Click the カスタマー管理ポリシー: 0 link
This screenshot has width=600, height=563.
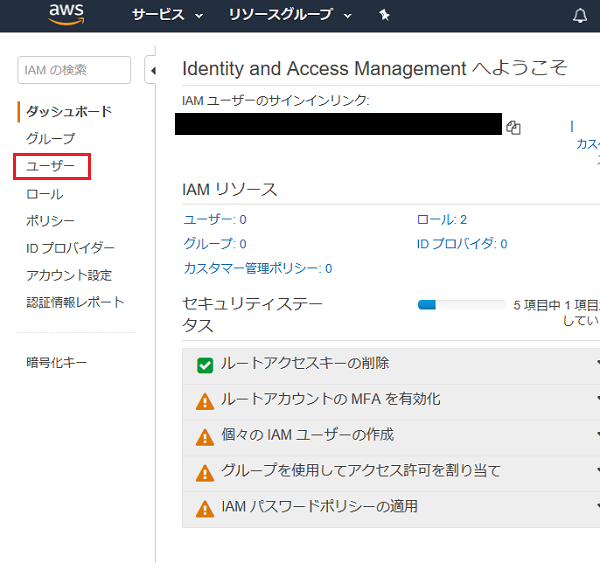click(258, 268)
